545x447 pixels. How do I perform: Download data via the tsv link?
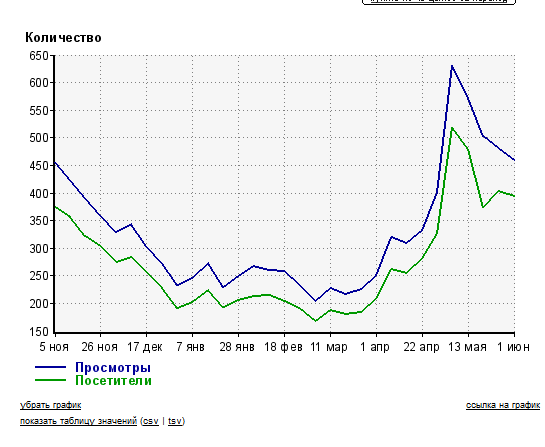point(175,421)
